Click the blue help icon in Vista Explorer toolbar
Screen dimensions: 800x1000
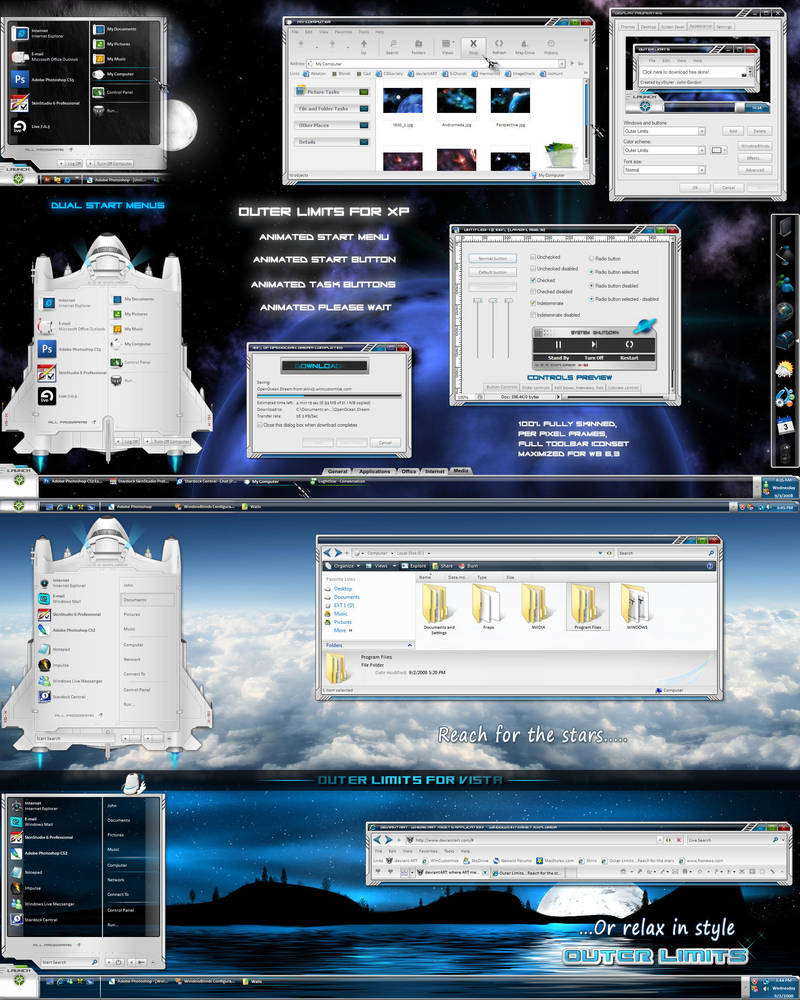710,566
